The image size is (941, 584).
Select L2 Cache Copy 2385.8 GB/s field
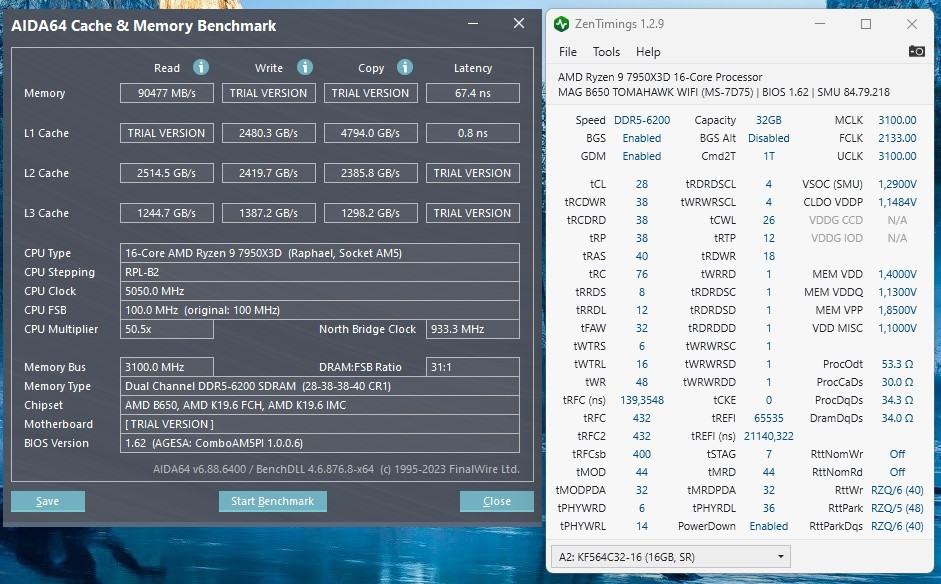point(371,173)
